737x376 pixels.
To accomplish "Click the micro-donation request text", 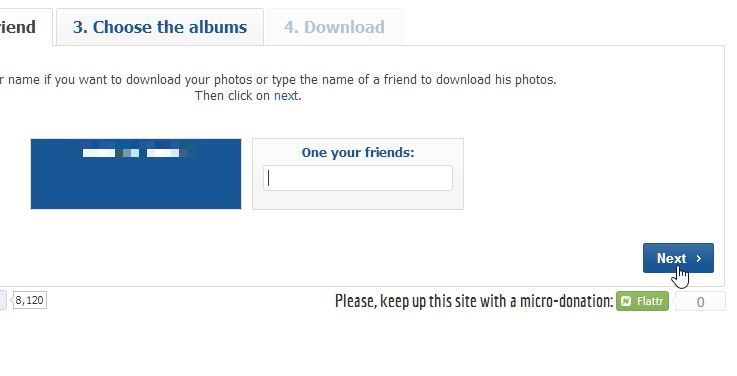I will [474, 301].
